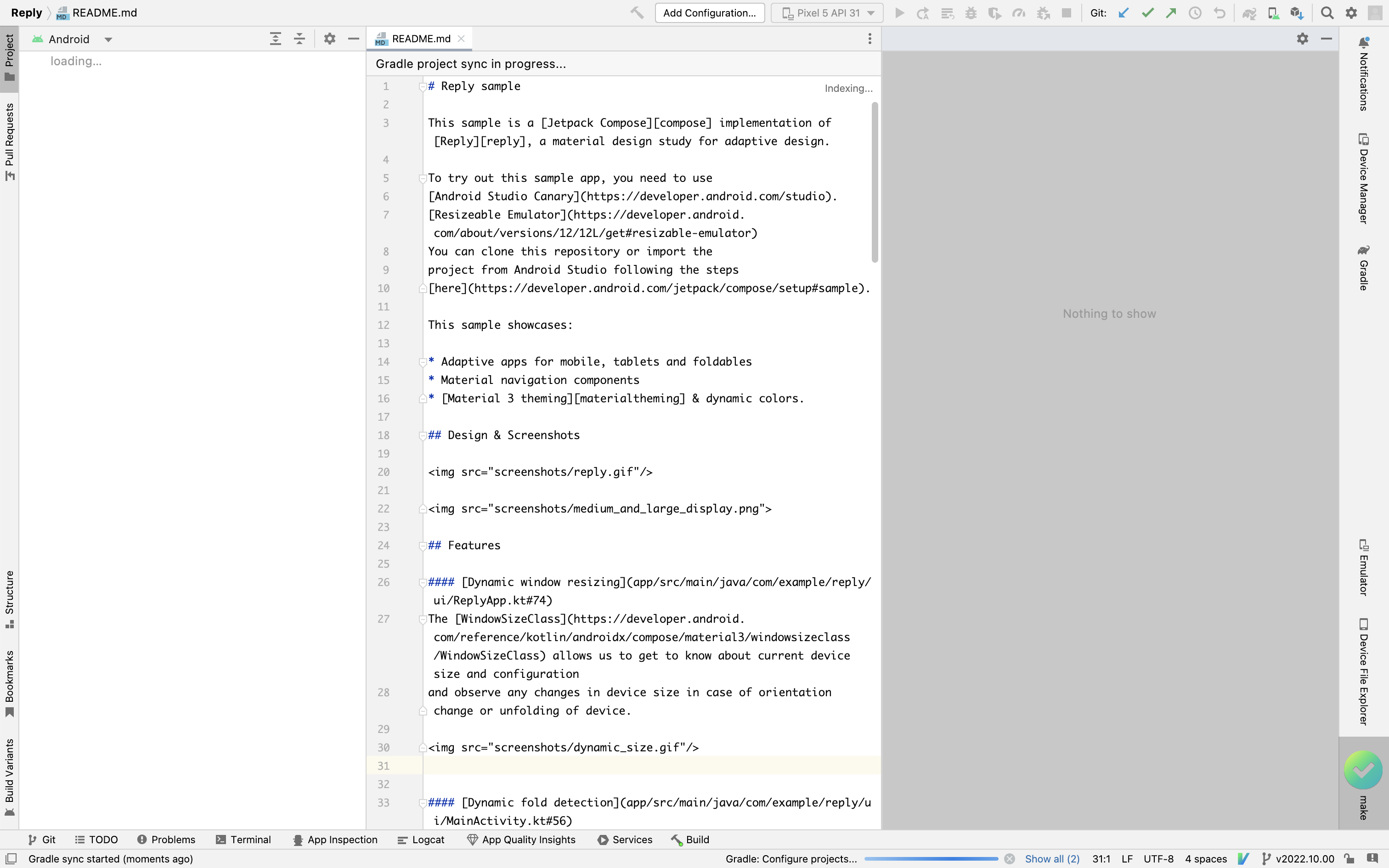
Task: Collapse the Reply sample heading fold
Action: click(423, 87)
